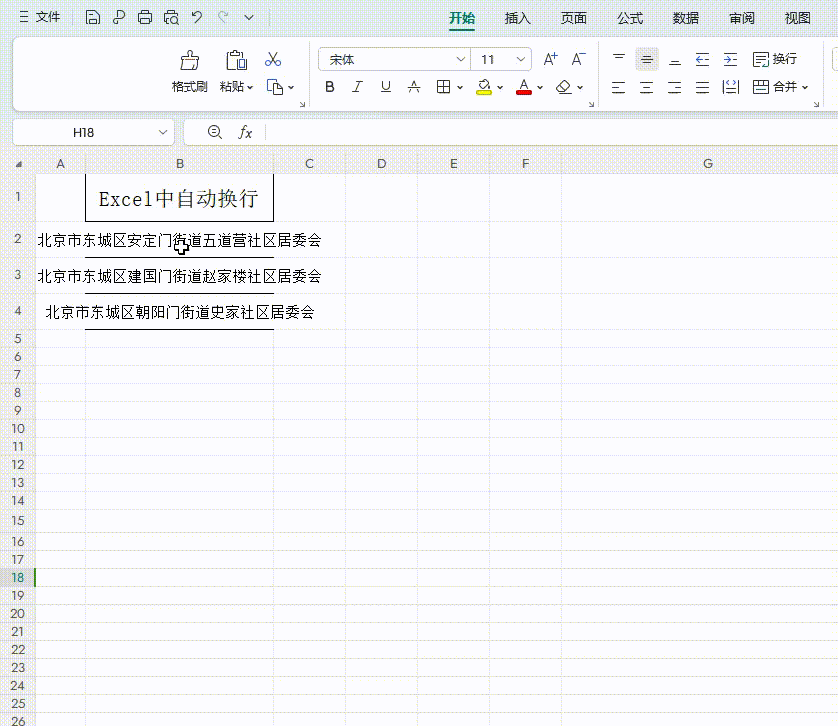
Task: Select column B header
Action: click(180, 164)
